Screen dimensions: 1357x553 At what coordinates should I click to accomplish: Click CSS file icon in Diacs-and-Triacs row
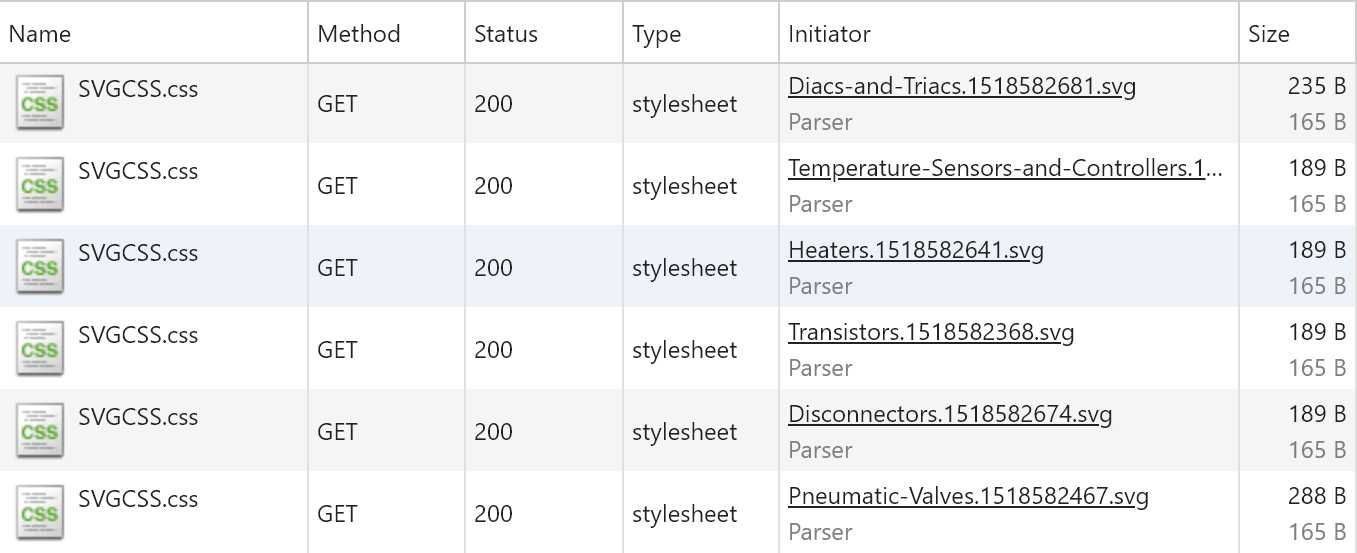(40, 103)
